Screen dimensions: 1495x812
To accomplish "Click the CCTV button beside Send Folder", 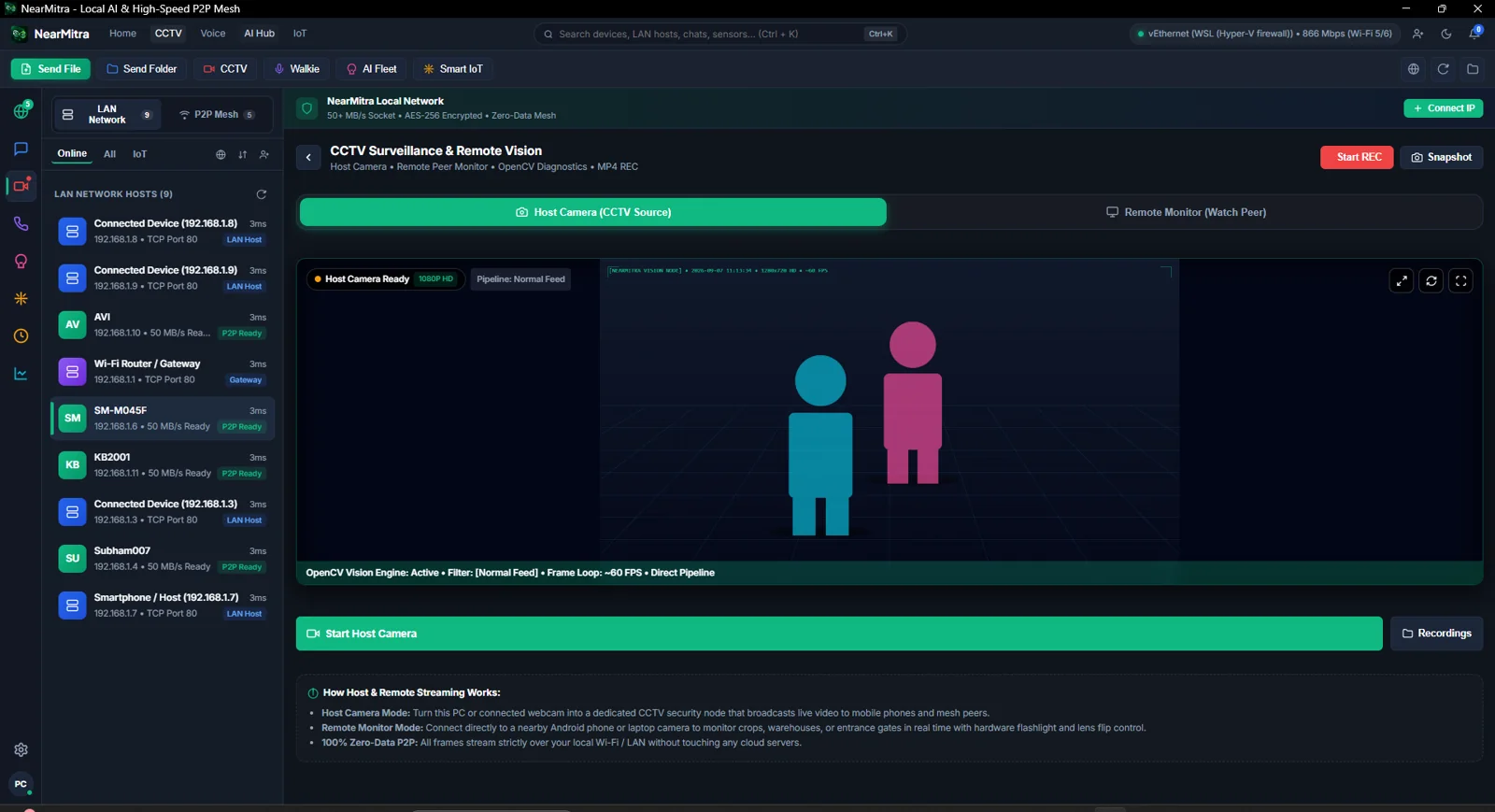I will click(225, 69).
